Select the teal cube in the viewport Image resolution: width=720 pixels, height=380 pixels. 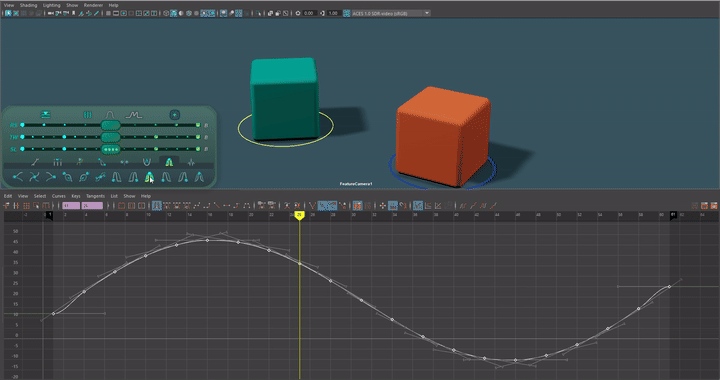(284, 98)
